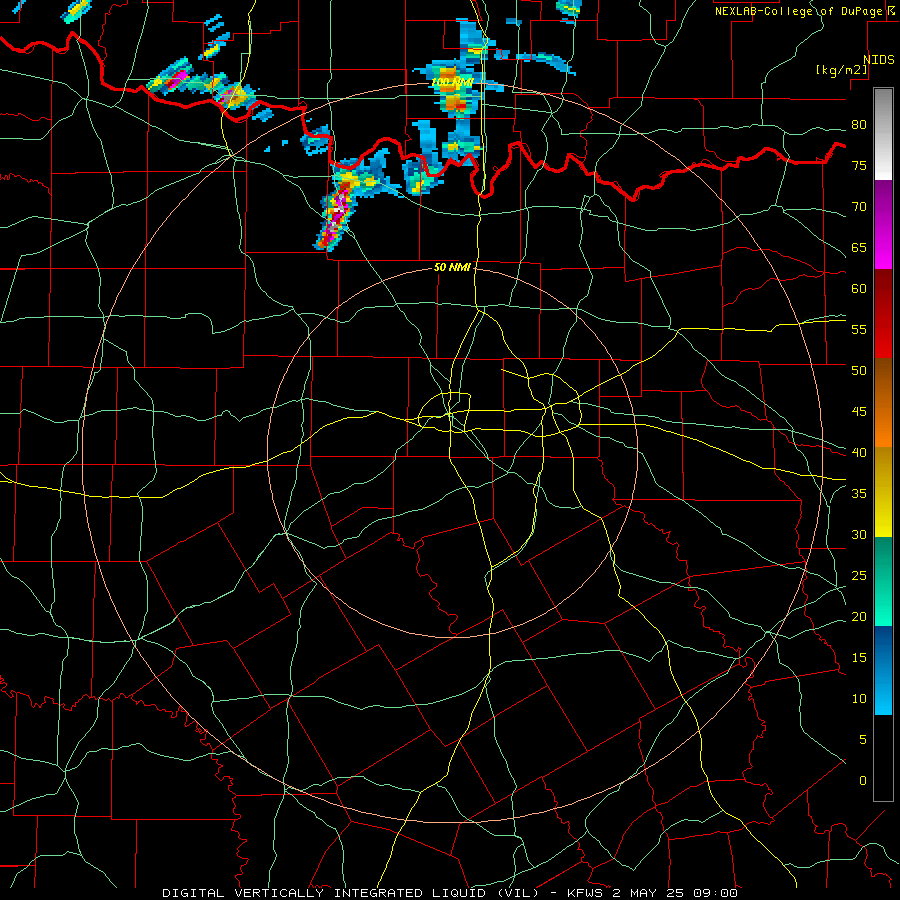
Task: Click the scale value 75
Action: (859, 165)
